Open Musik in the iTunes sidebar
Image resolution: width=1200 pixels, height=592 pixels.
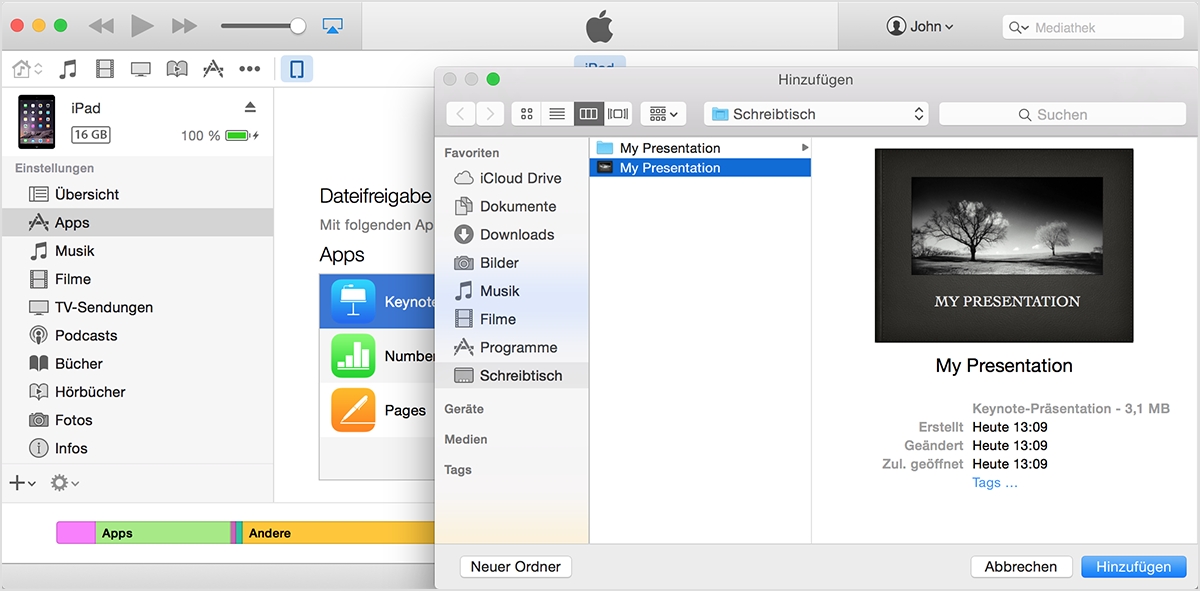coord(137,251)
